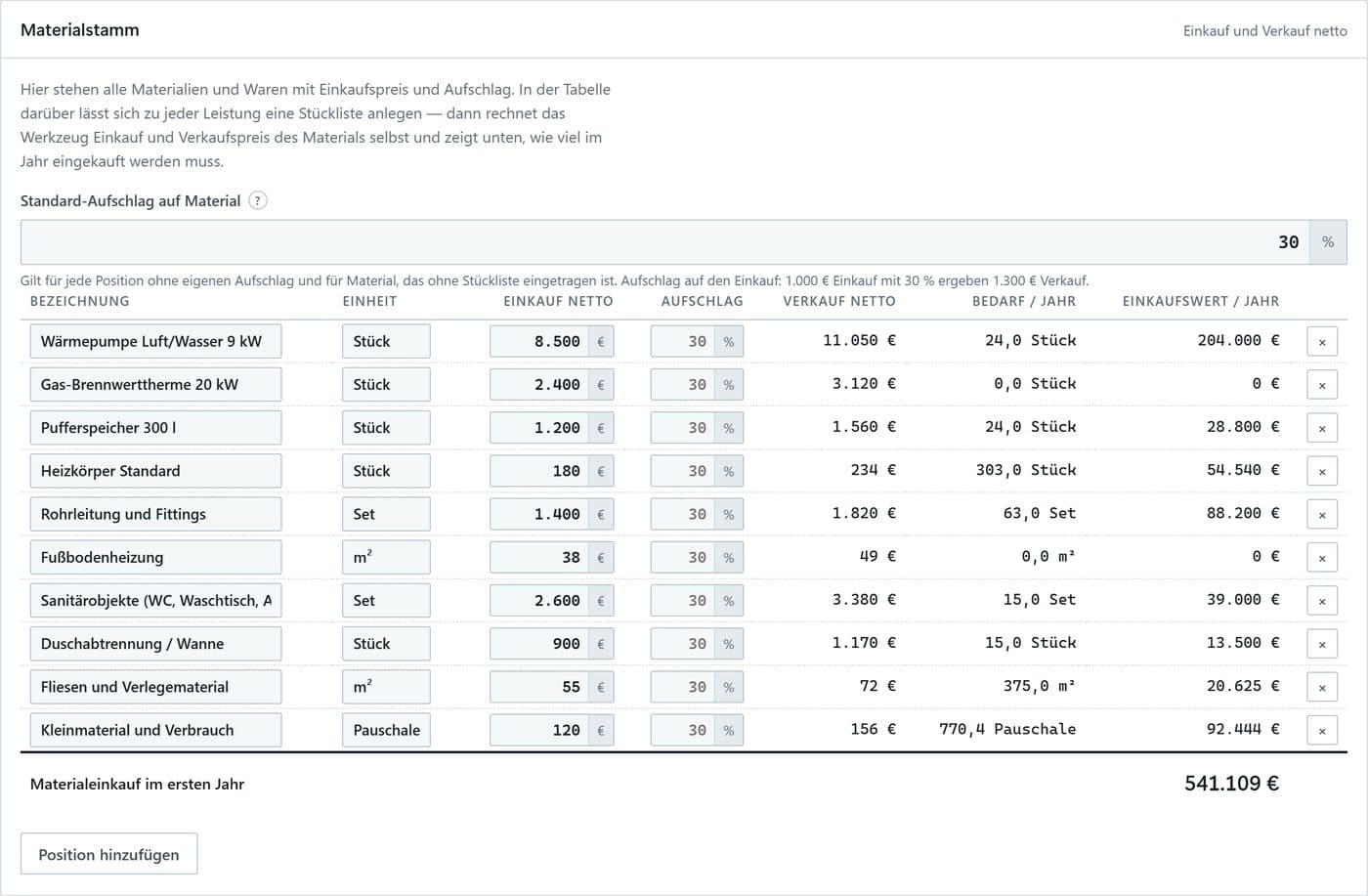Click the Bedarf value 303,0 Stück
The image size is (1368, 896).
(1026, 470)
